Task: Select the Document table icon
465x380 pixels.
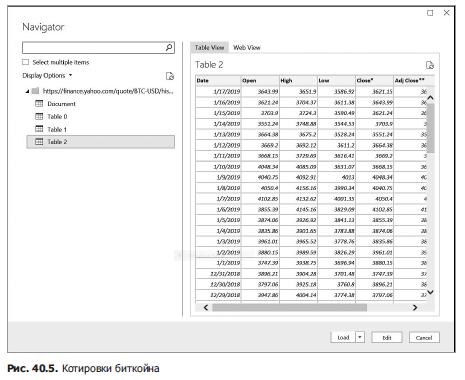Action: pos(39,104)
